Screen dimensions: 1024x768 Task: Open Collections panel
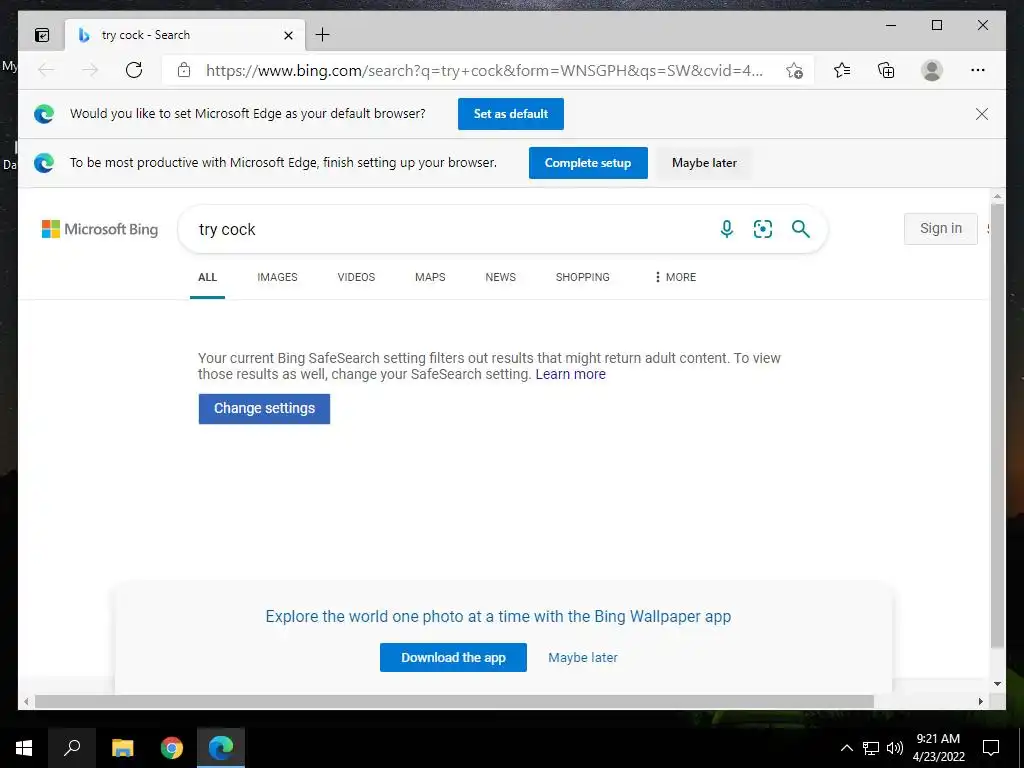[x=886, y=70]
